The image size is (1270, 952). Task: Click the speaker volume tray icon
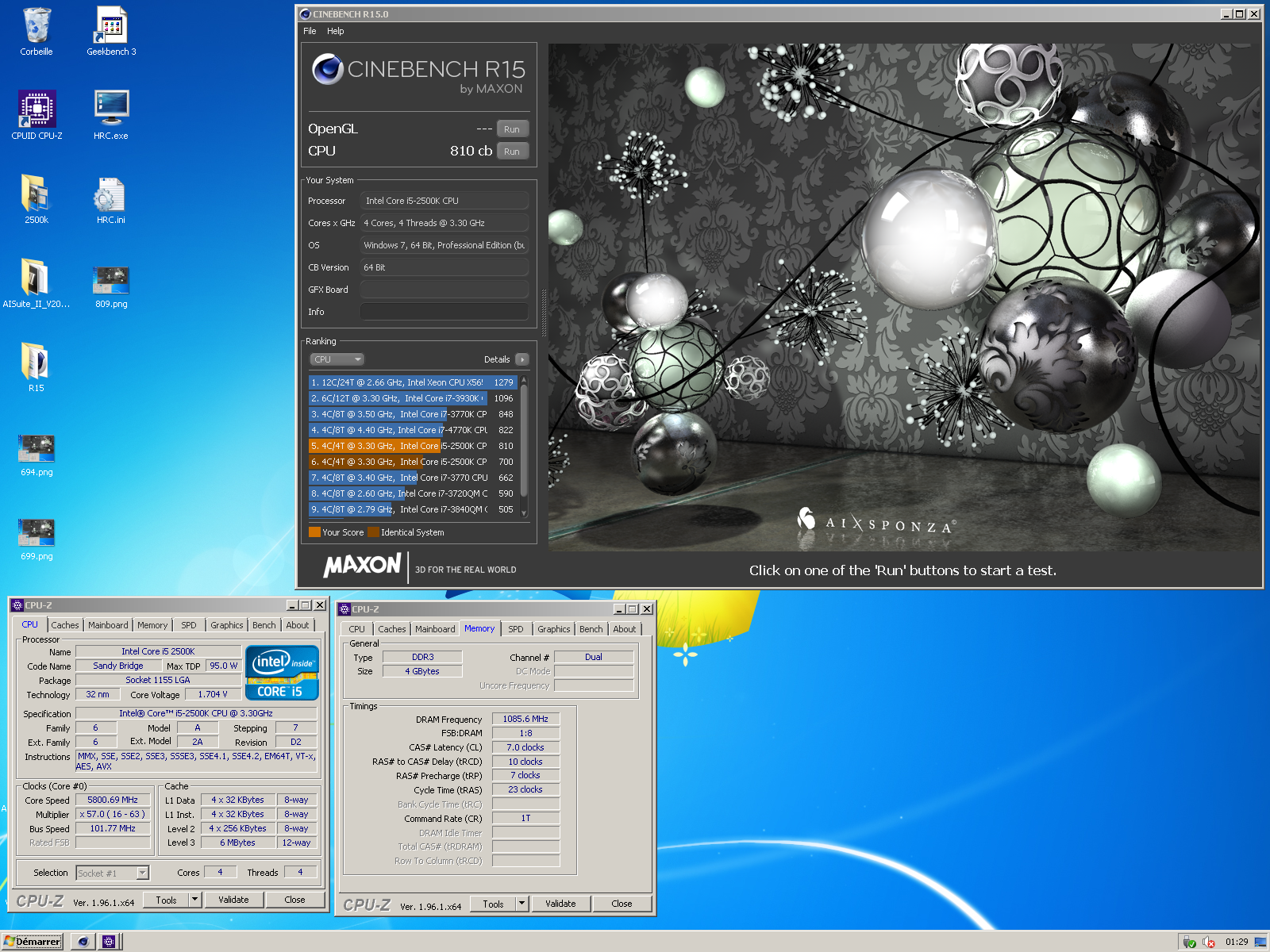pyautogui.click(x=1209, y=942)
